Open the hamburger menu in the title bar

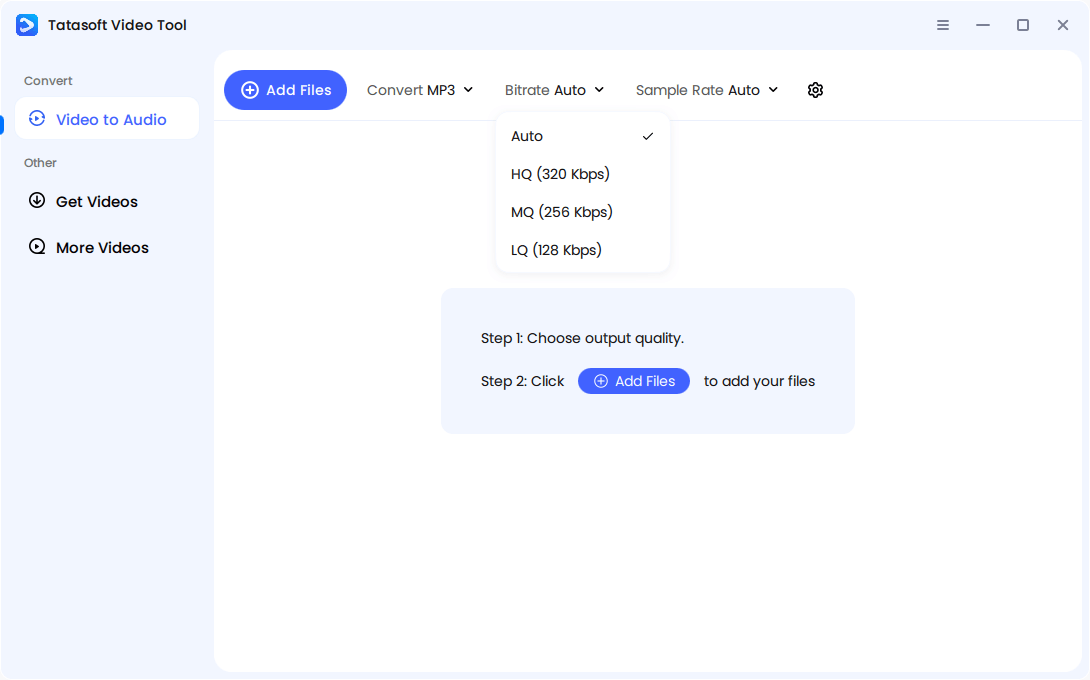[943, 25]
